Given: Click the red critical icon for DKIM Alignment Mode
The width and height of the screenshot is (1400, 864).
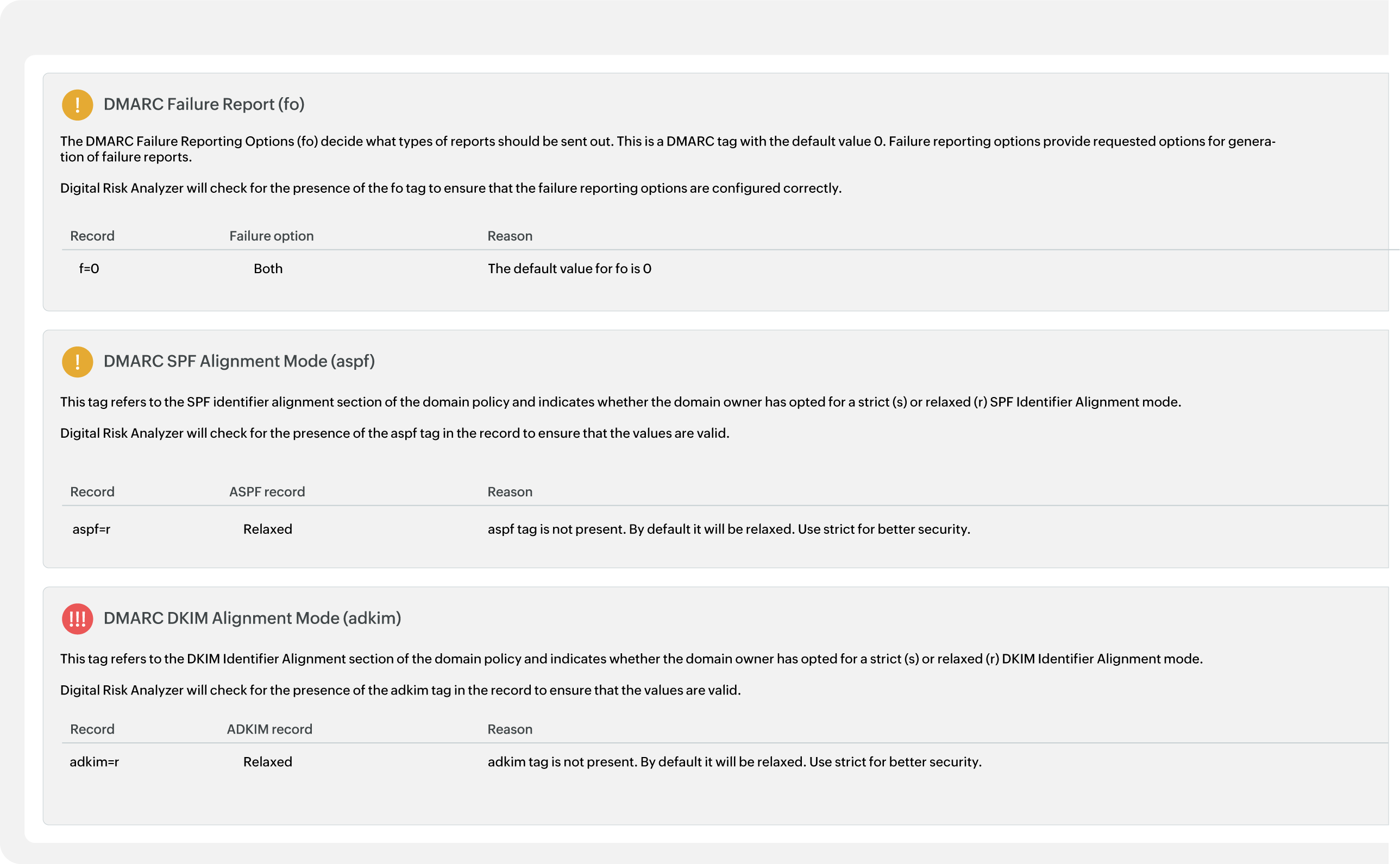Looking at the screenshot, I should pyautogui.click(x=77, y=619).
